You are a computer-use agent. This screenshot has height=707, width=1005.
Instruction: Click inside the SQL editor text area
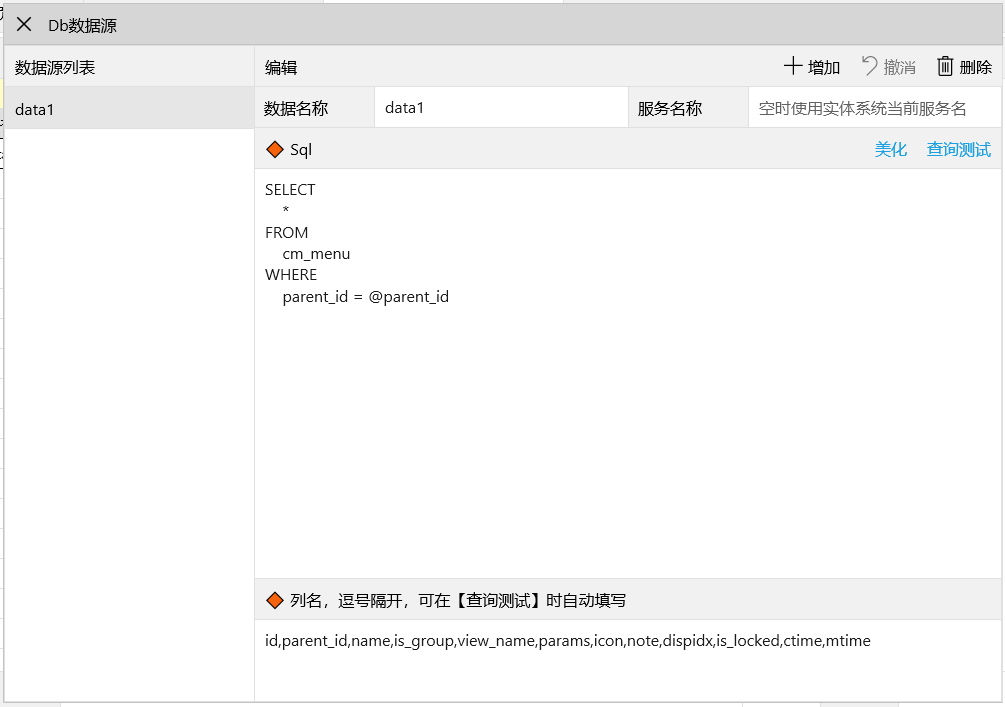pyautogui.click(x=627, y=374)
